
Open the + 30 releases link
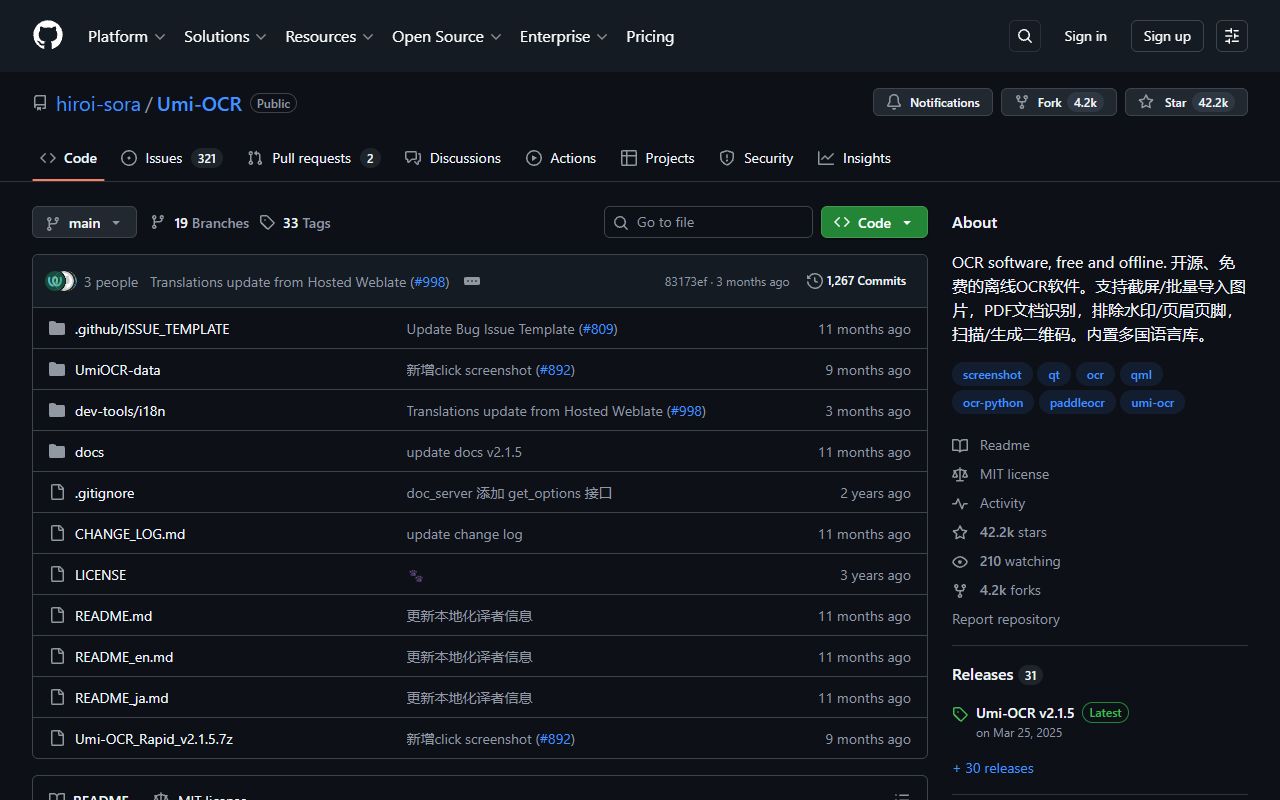pyautogui.click(x=993, y=767)
